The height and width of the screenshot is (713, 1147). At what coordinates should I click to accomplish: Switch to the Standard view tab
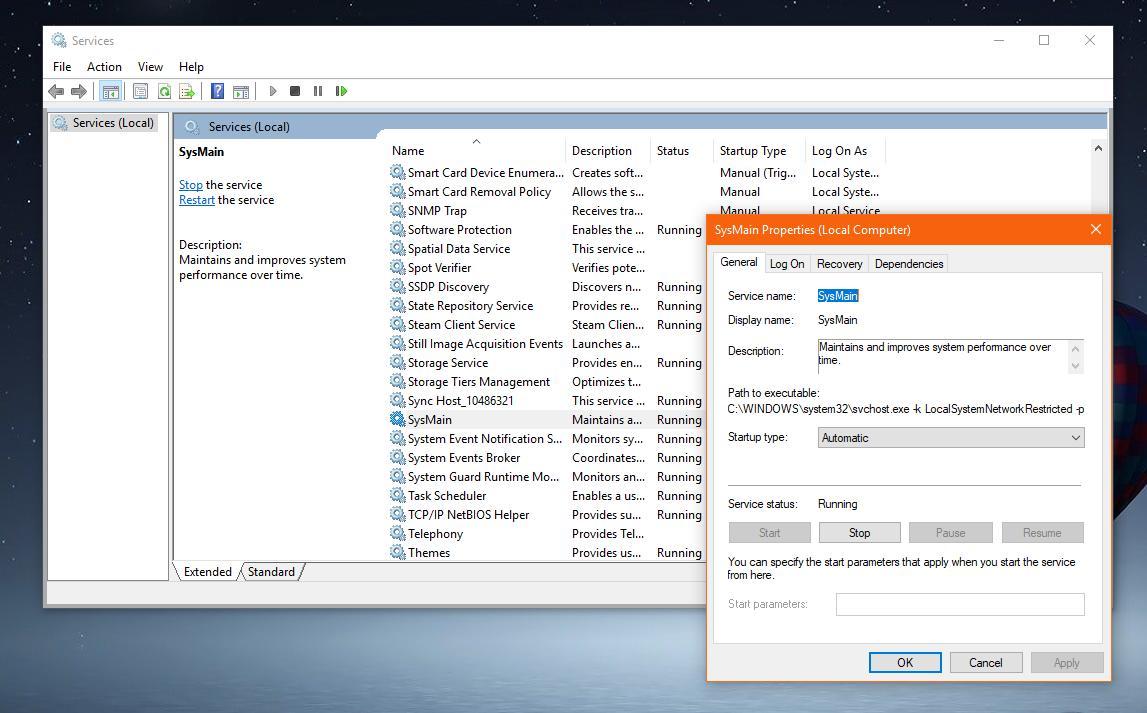click(x=271, y=572)
